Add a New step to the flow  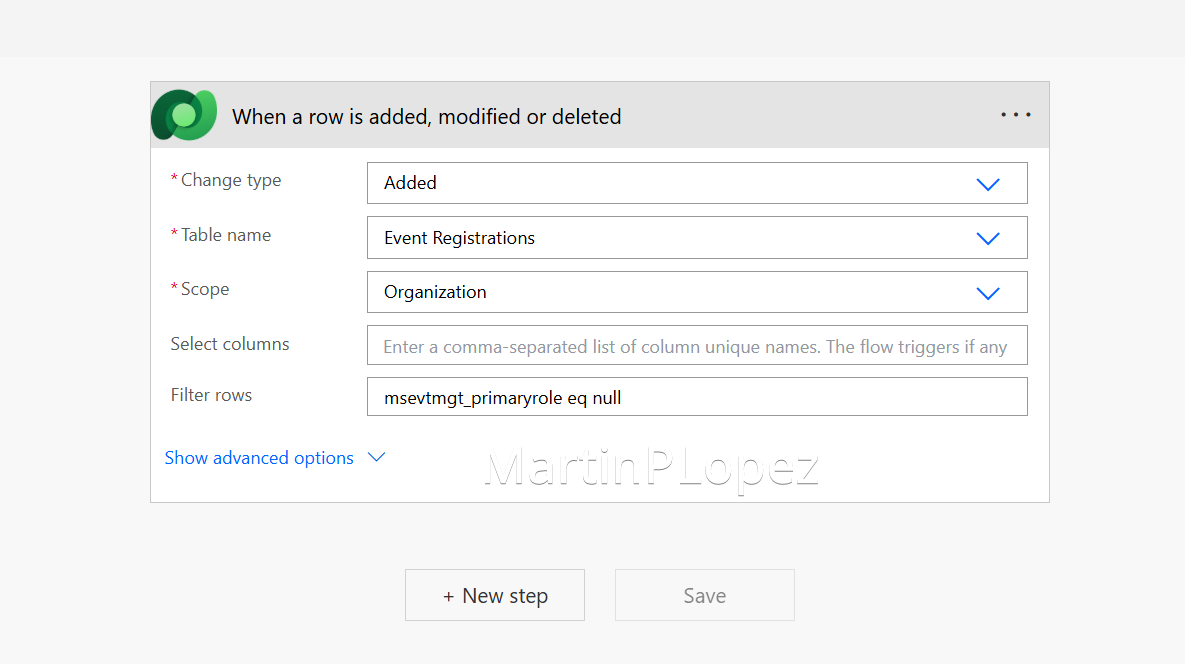(x=495, y=596)
